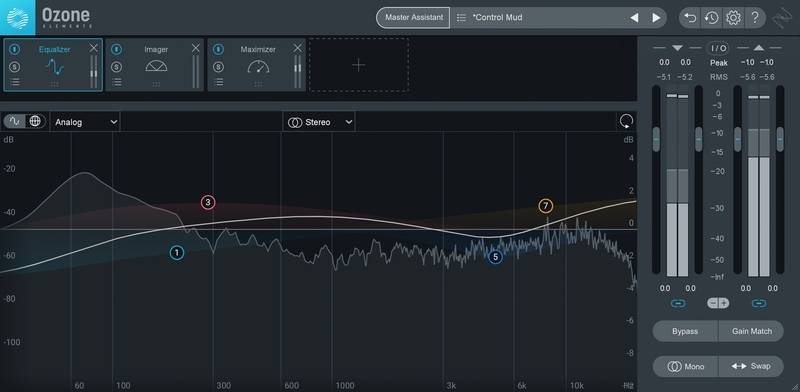
Task: Toggle the center meter sum button
Action: pyautogui.click(x=718, y=303)
